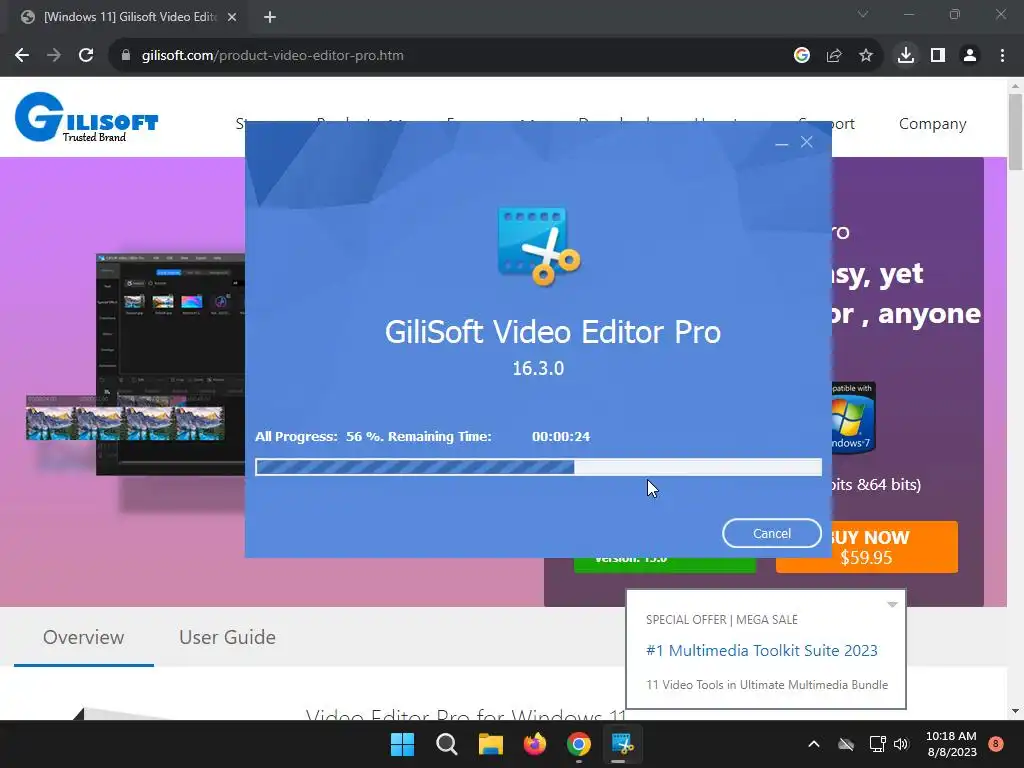Click the Gilisoft Trusted Brand logo
1024x768 pixels.
click(86, 118)
